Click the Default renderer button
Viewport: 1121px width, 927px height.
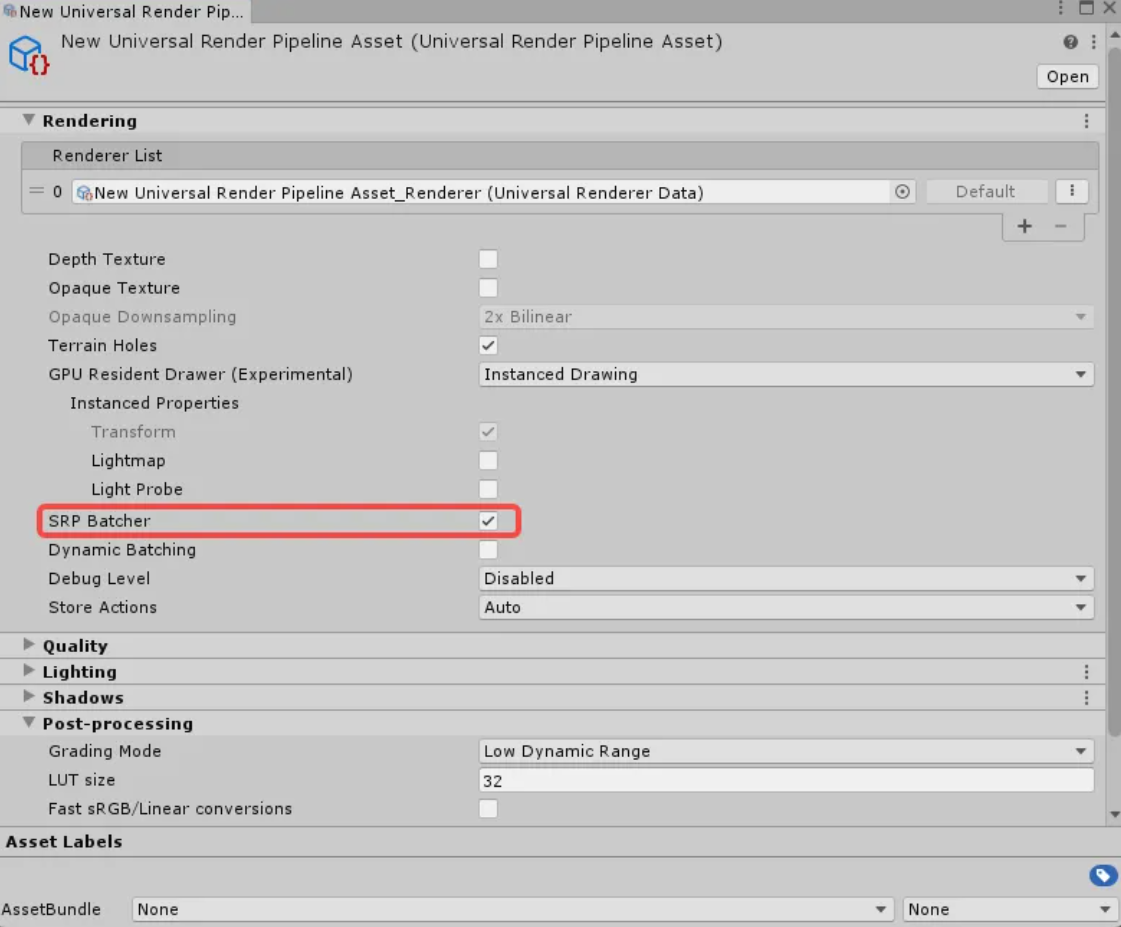[x=987, y=192]
